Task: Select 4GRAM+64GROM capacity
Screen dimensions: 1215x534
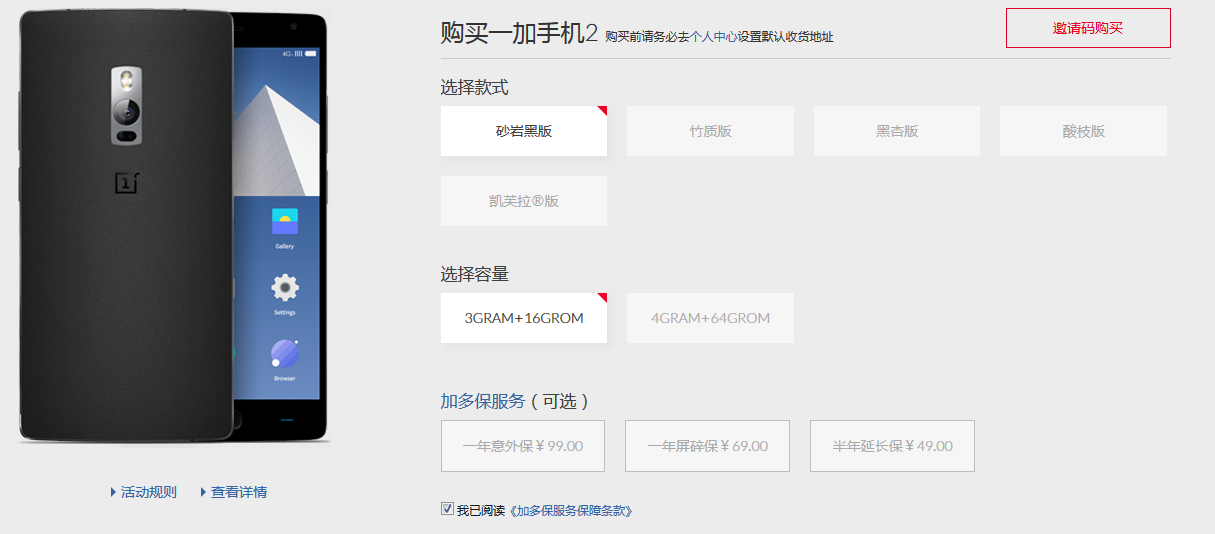Action: tap(710, 318)
